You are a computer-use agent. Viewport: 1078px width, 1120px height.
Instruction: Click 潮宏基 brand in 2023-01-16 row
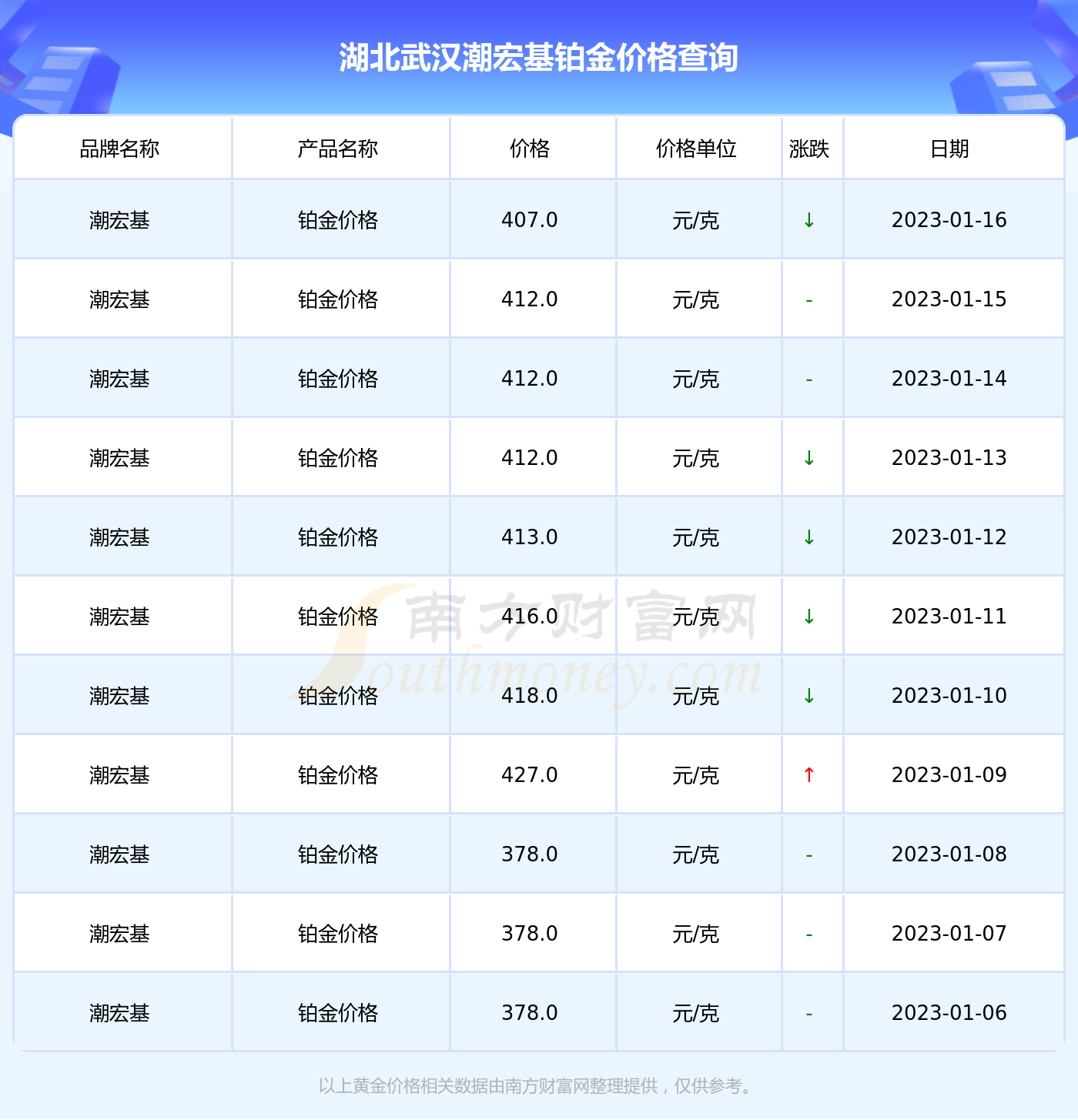(x=119, y=221)
